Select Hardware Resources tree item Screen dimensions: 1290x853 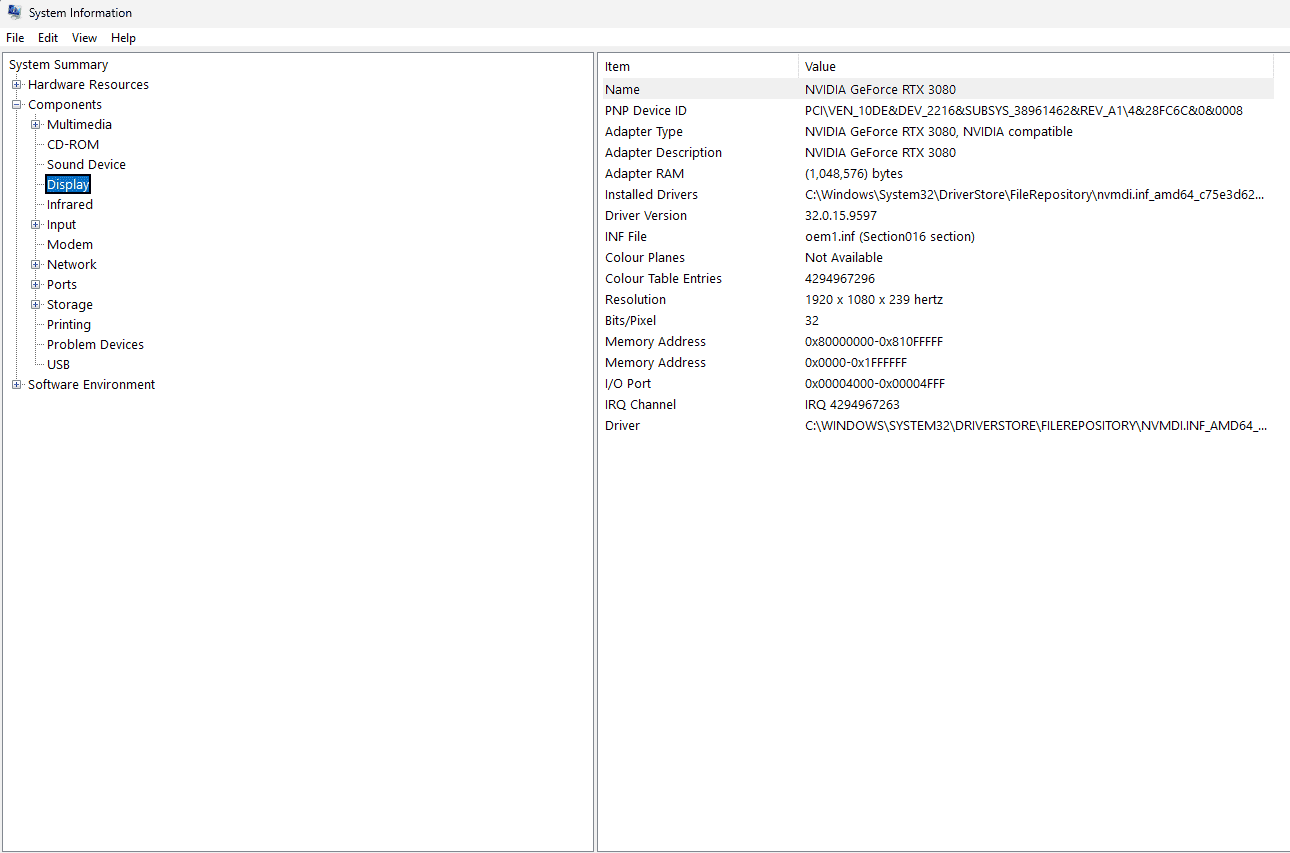[x=88, y=85]
